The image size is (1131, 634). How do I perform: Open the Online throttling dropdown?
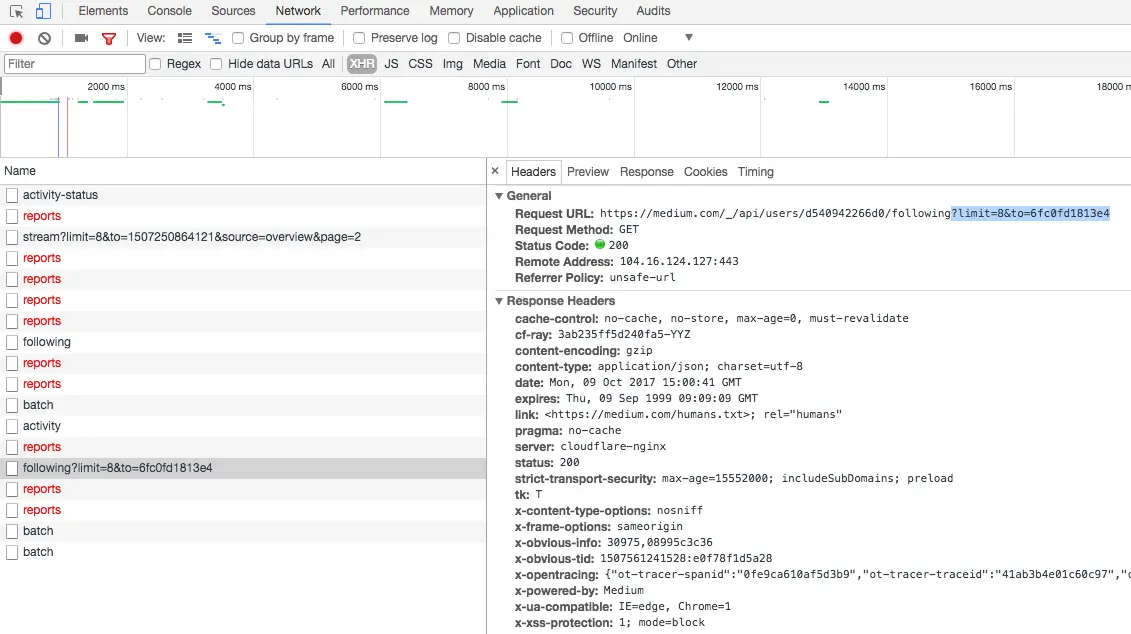point(657,38)
